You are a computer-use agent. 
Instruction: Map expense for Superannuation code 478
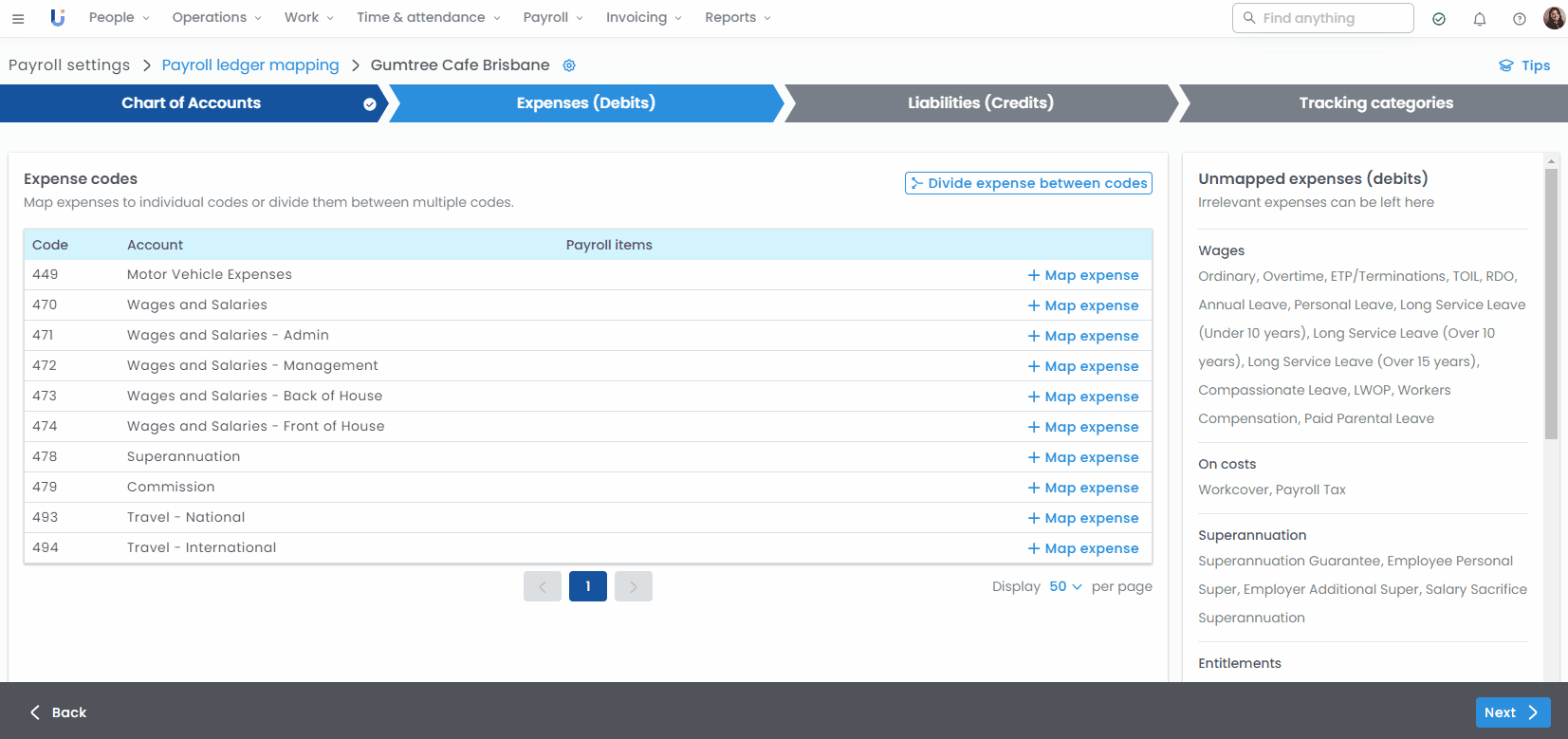(x=1083, y=457)
